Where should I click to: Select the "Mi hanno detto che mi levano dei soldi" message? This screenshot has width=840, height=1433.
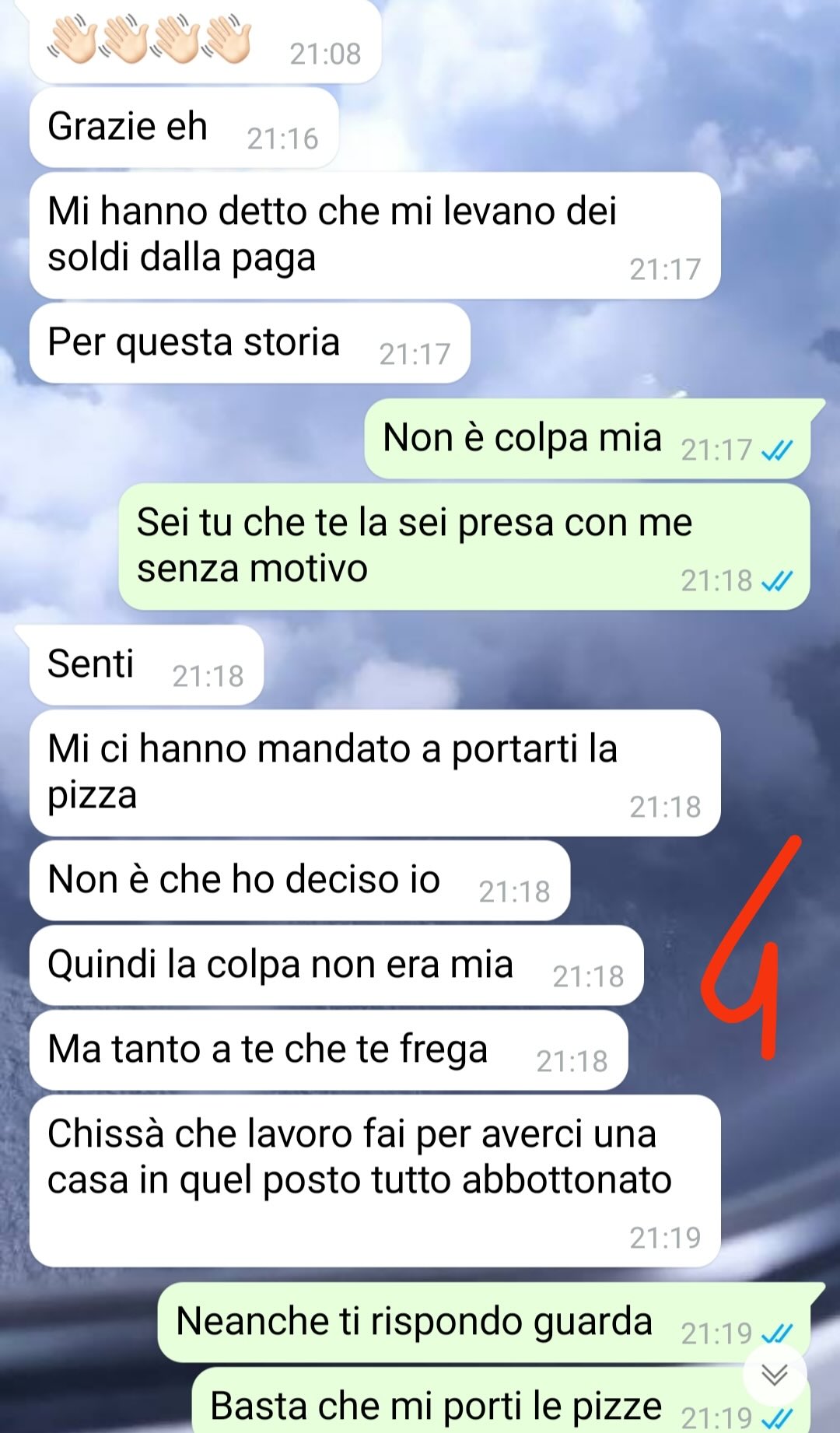[375, 235]
